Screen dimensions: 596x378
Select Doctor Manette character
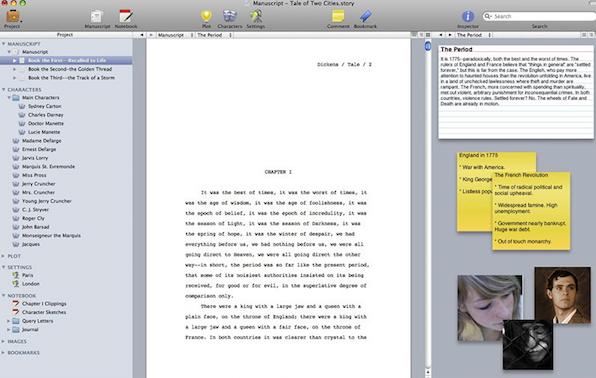tap(46, 124)
